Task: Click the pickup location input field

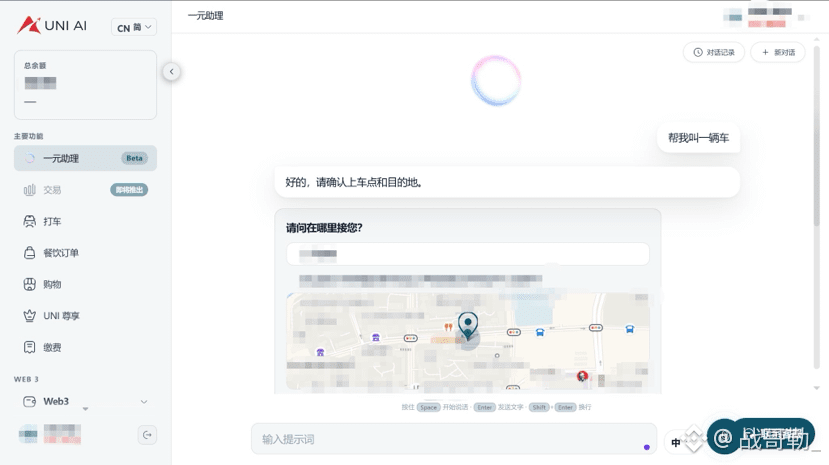Action: tap(468, 254)
